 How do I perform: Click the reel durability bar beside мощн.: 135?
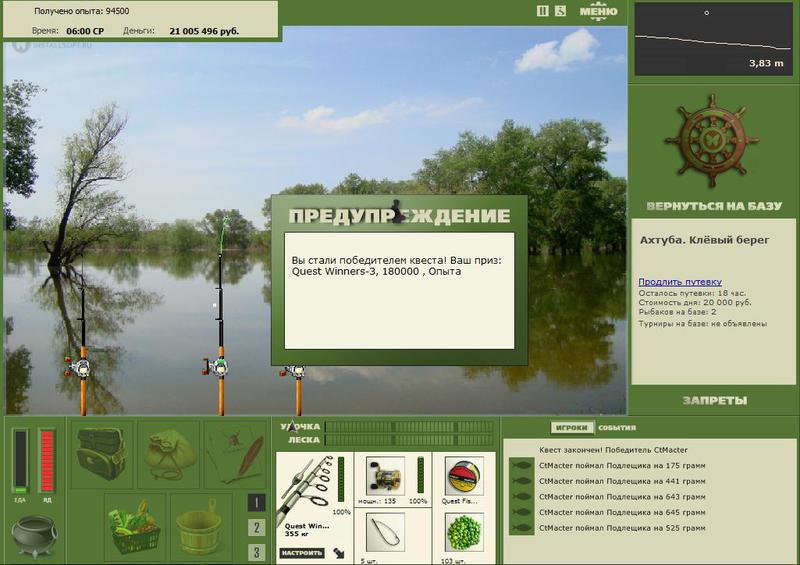(420, 476)
